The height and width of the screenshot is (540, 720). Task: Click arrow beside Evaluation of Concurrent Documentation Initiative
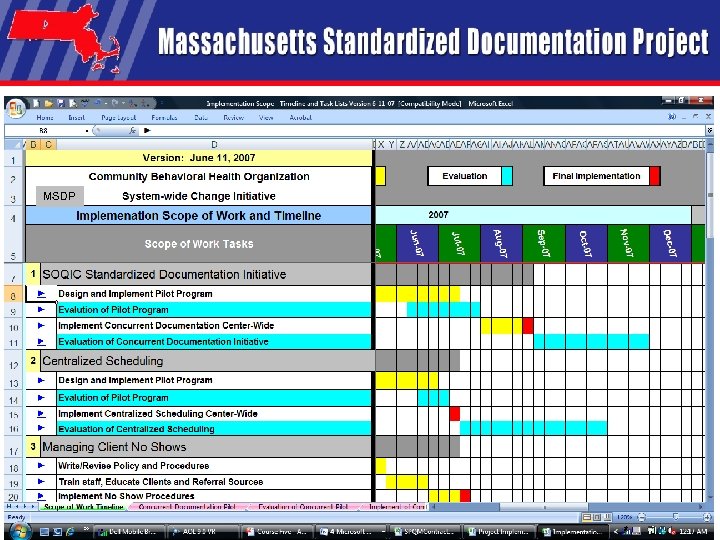pyautogui.click(x=41, y=342)
